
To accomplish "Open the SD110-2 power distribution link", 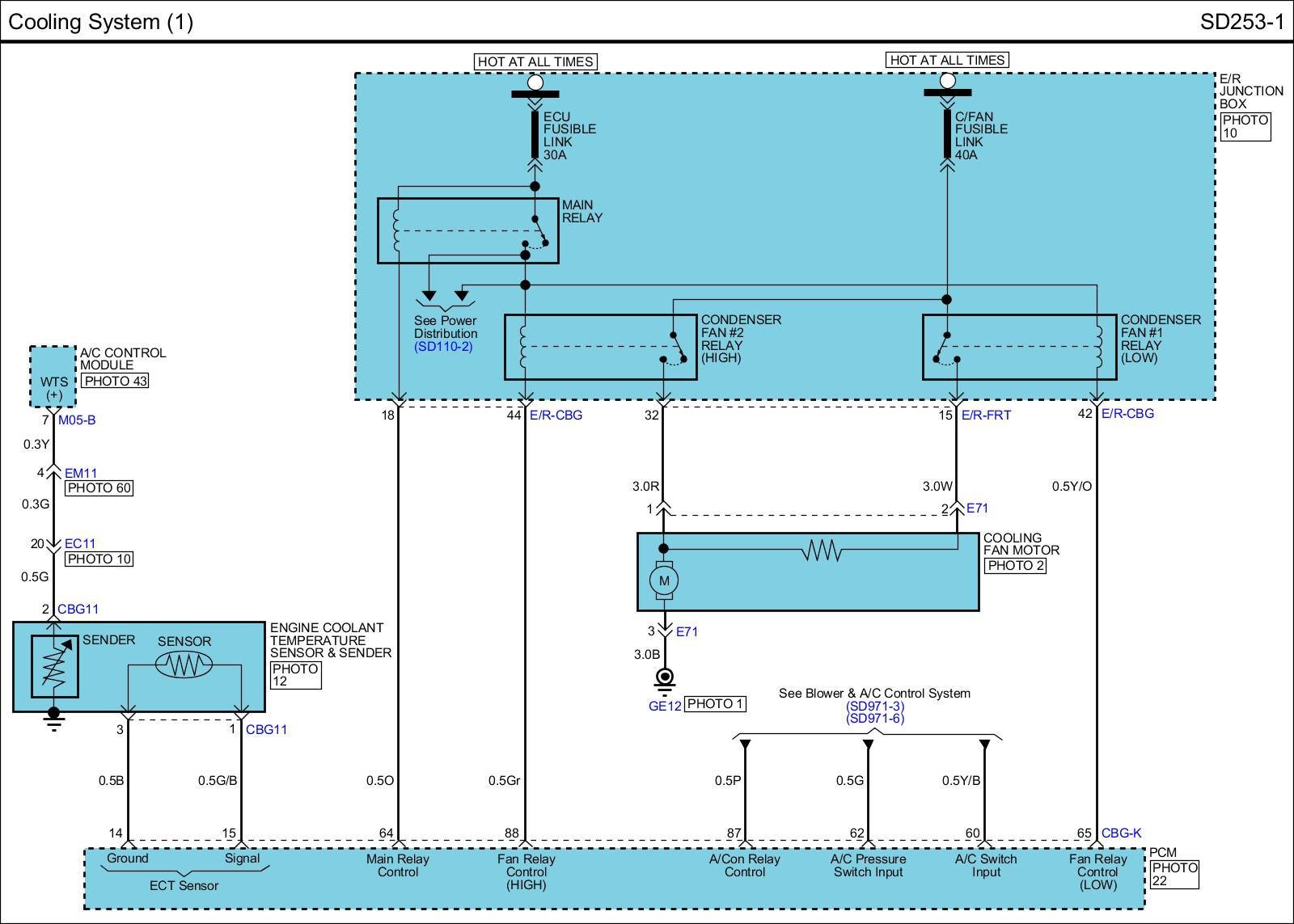I will pyautogui.click(x=443, y=347).
